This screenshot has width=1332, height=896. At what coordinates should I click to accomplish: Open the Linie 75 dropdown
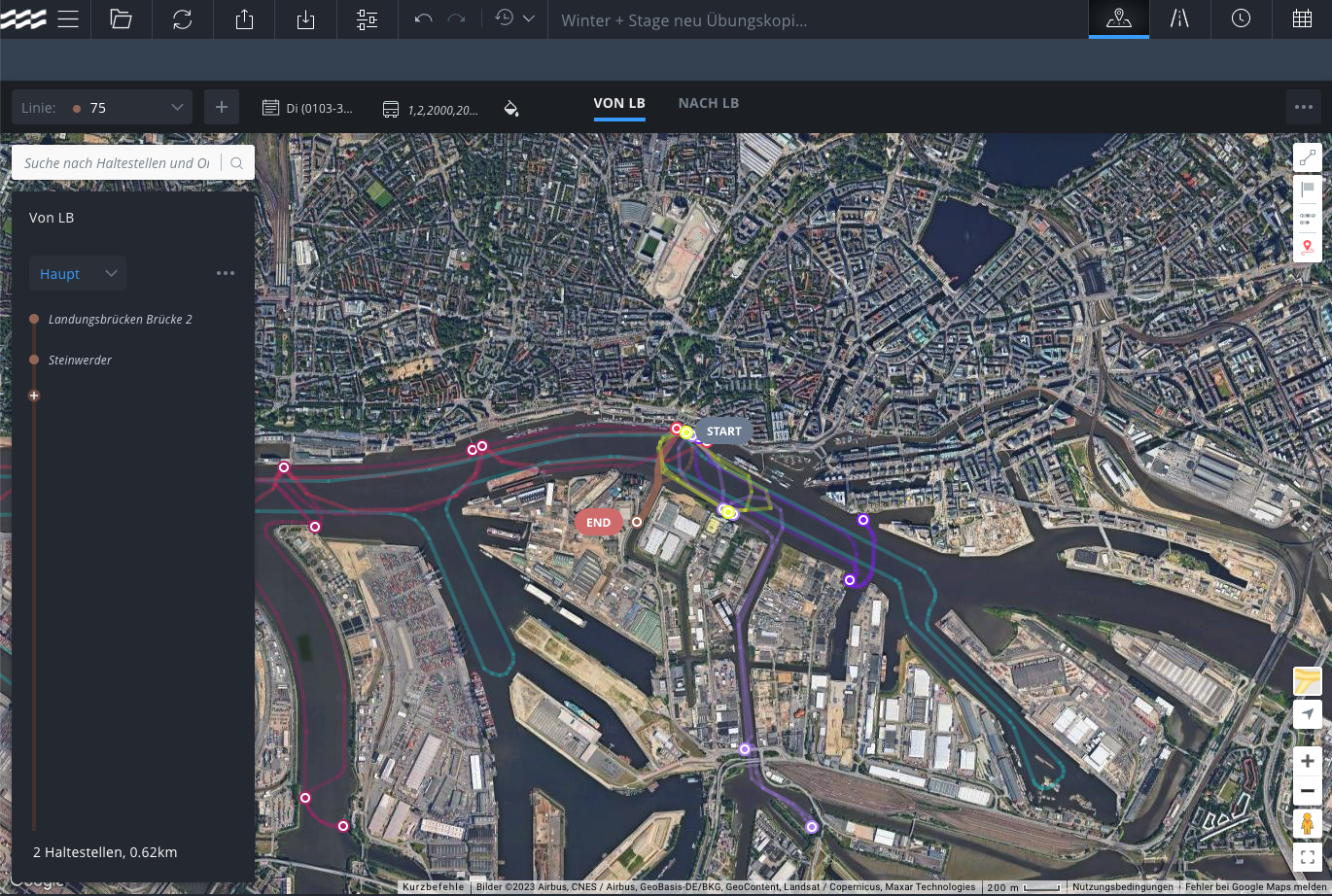point(102,108)
